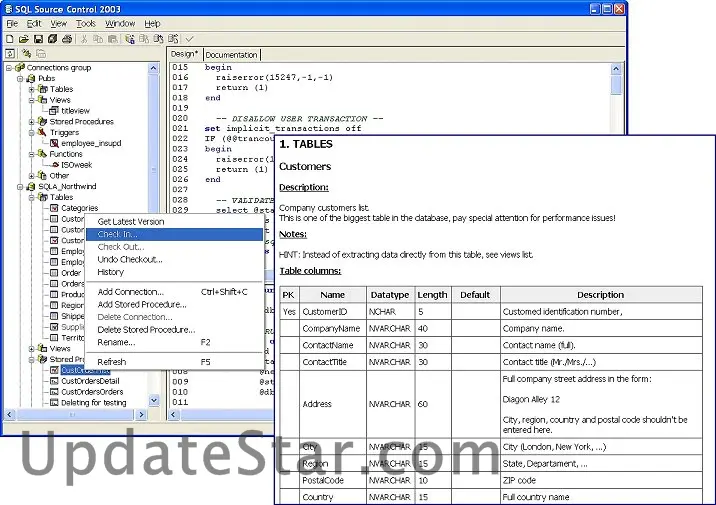Screen dimensions: 716x505
Task: Expand the Tables folder under Pubs
Action: coord(32,89)
